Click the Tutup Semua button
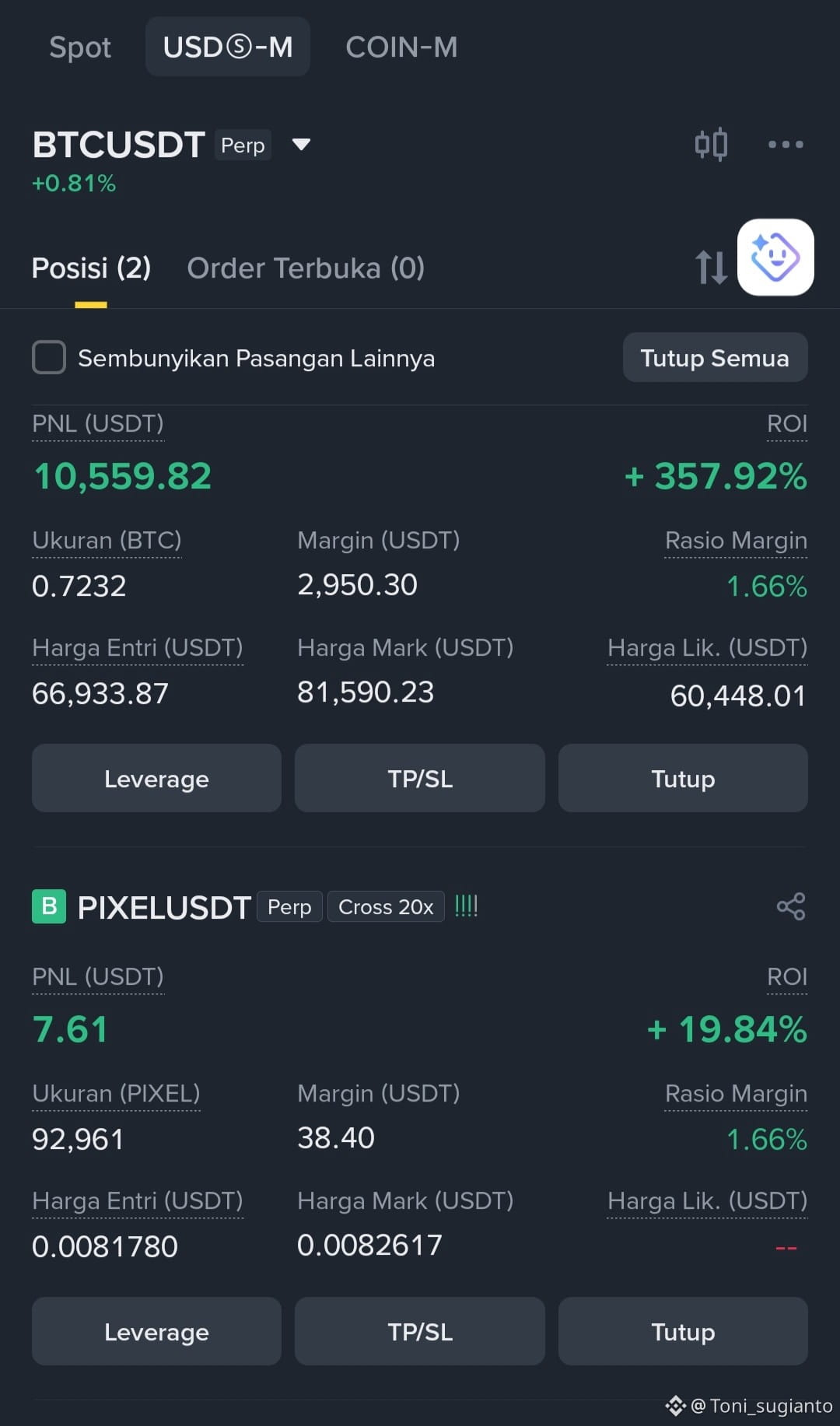Screen dimensions: 840x1426 point(715,358)
